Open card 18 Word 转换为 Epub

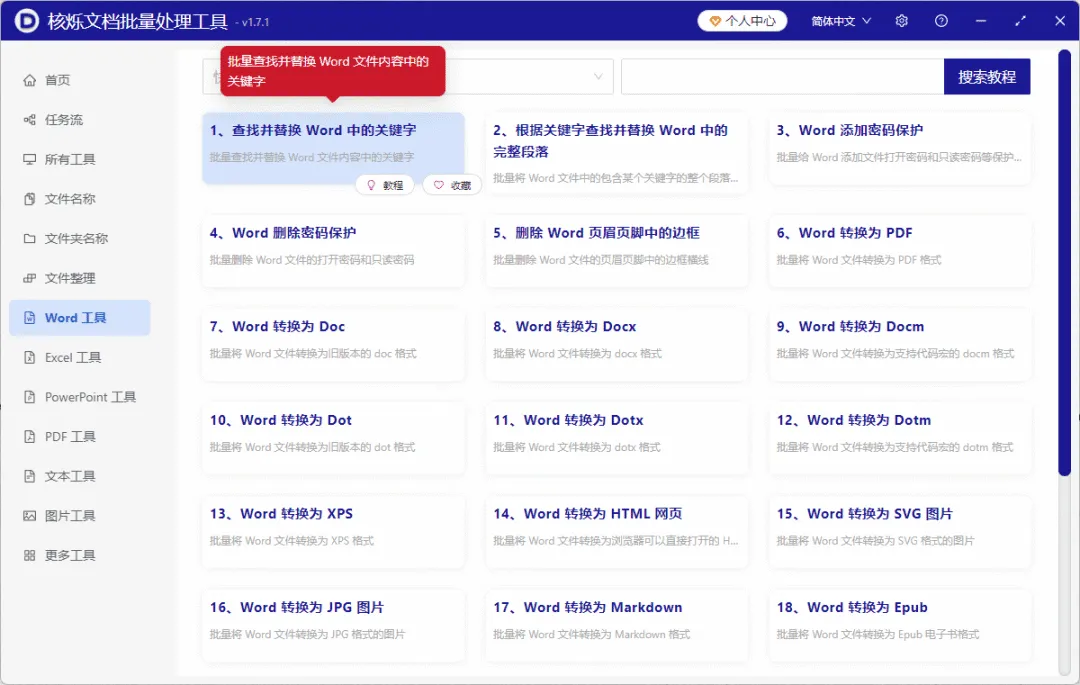[x=900, y=625]
